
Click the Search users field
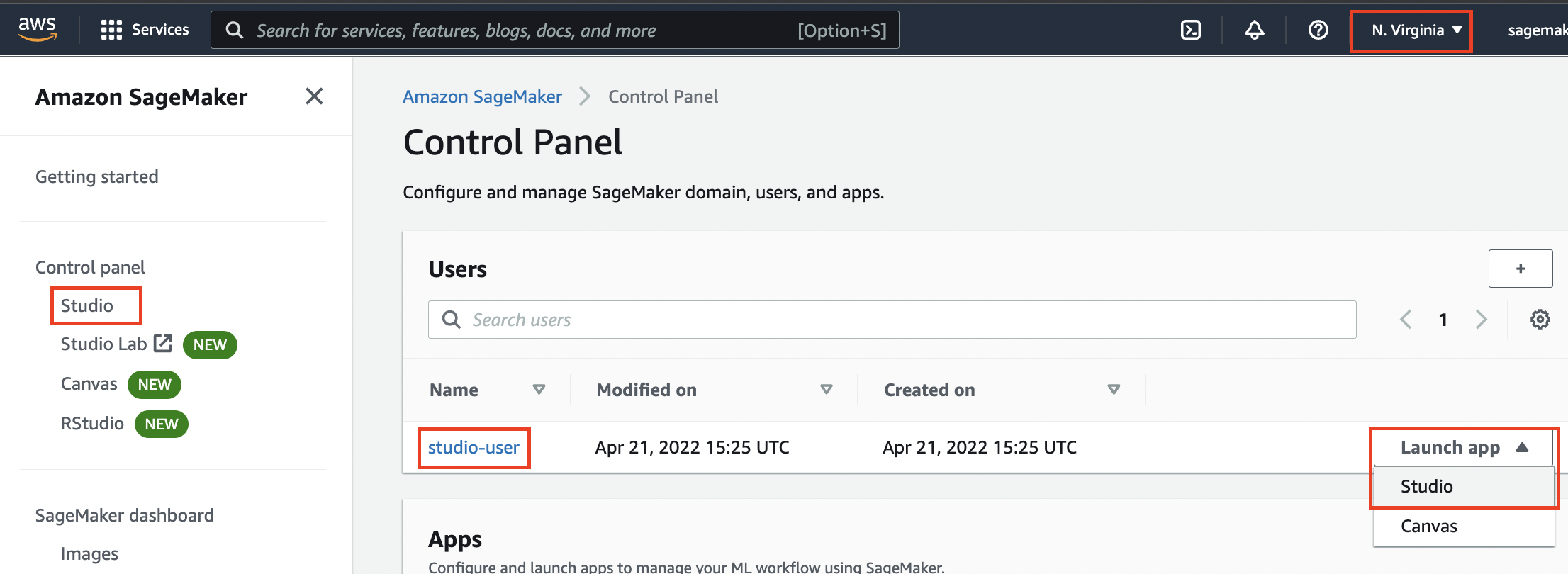tap(892, 320)
